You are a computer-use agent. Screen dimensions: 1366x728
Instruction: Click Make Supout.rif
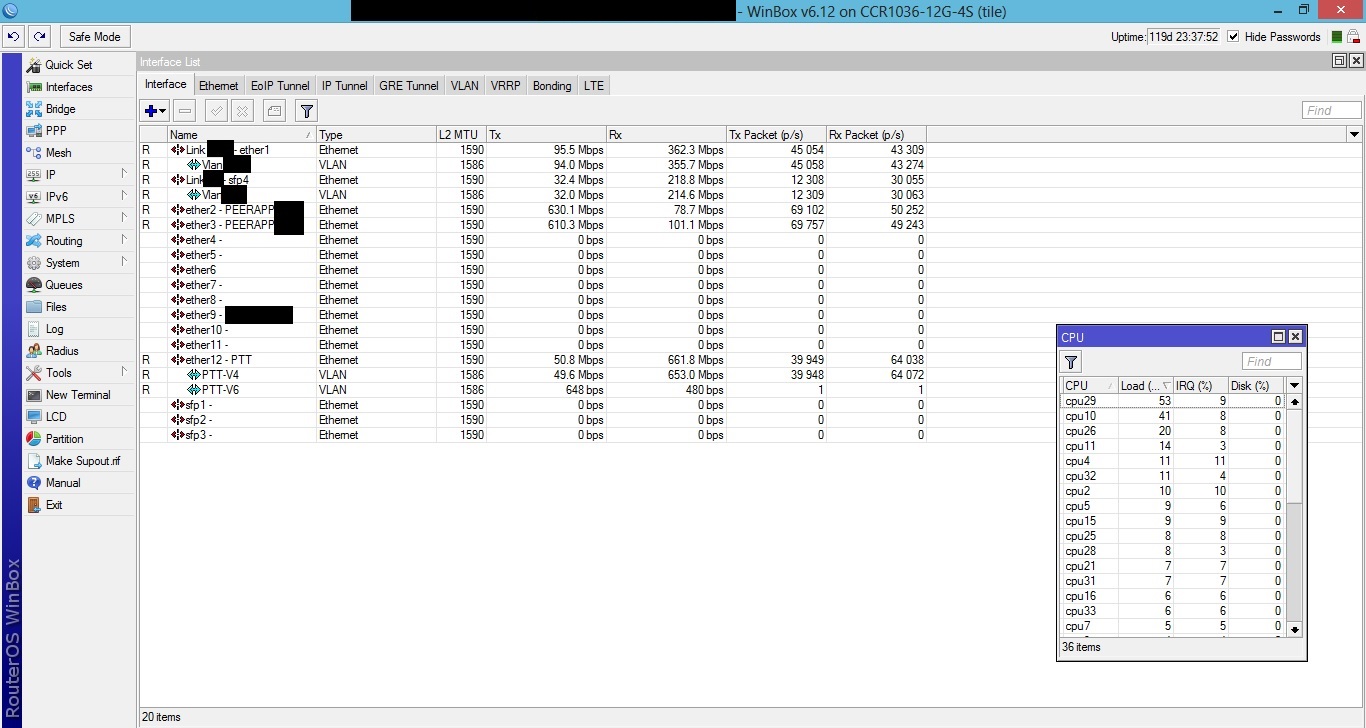(82, 461)
